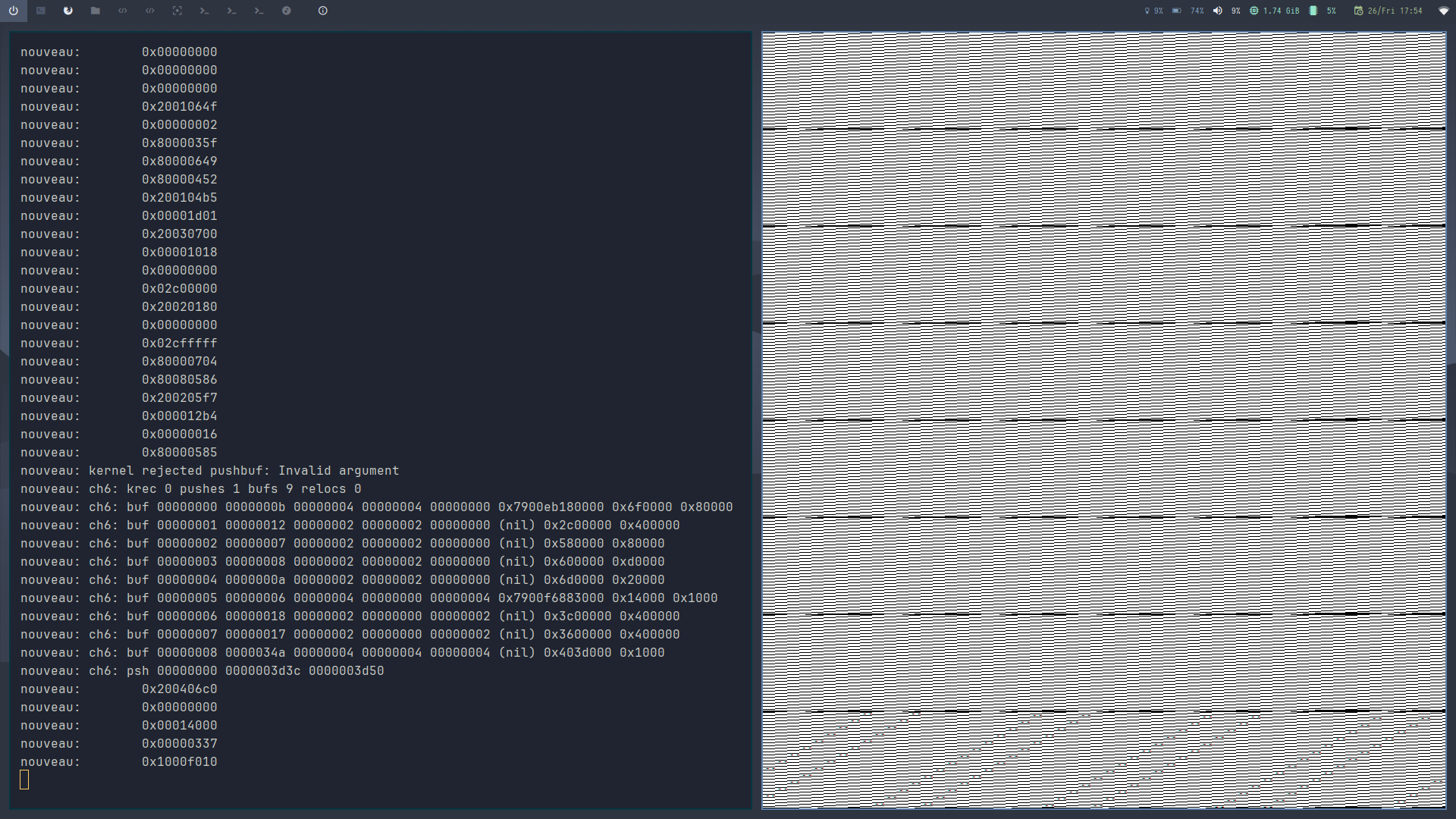Select the screen capture crosshair icon
1456x819 pixels.
tap(177, 11)
